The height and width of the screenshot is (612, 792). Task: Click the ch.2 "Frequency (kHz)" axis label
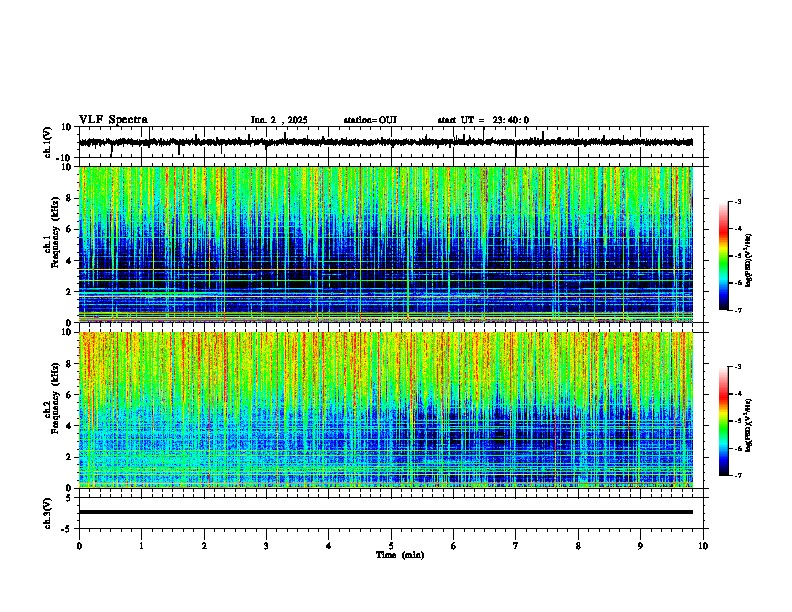click(55, 398)
